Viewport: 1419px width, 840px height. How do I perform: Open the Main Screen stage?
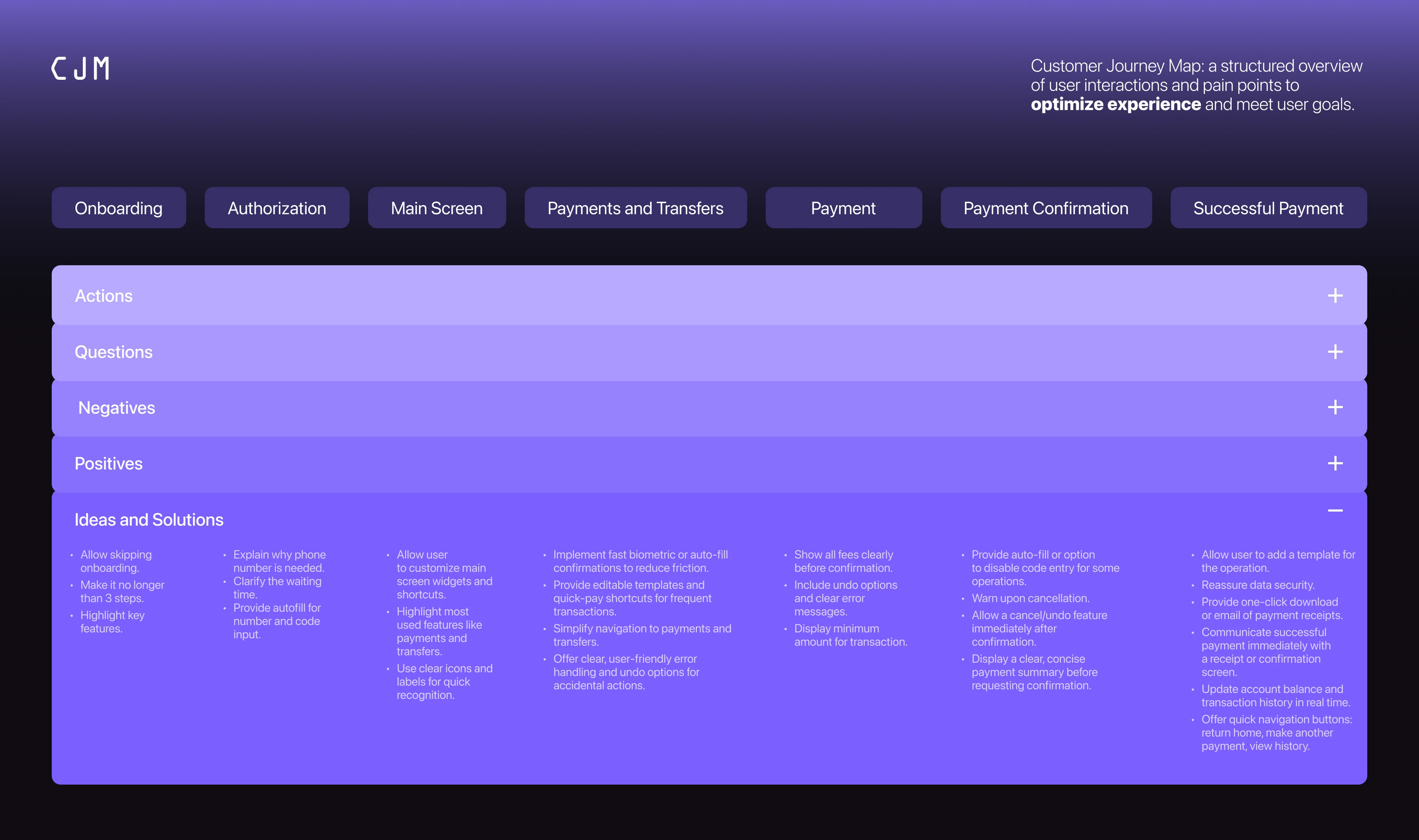(x=437, y=208)
